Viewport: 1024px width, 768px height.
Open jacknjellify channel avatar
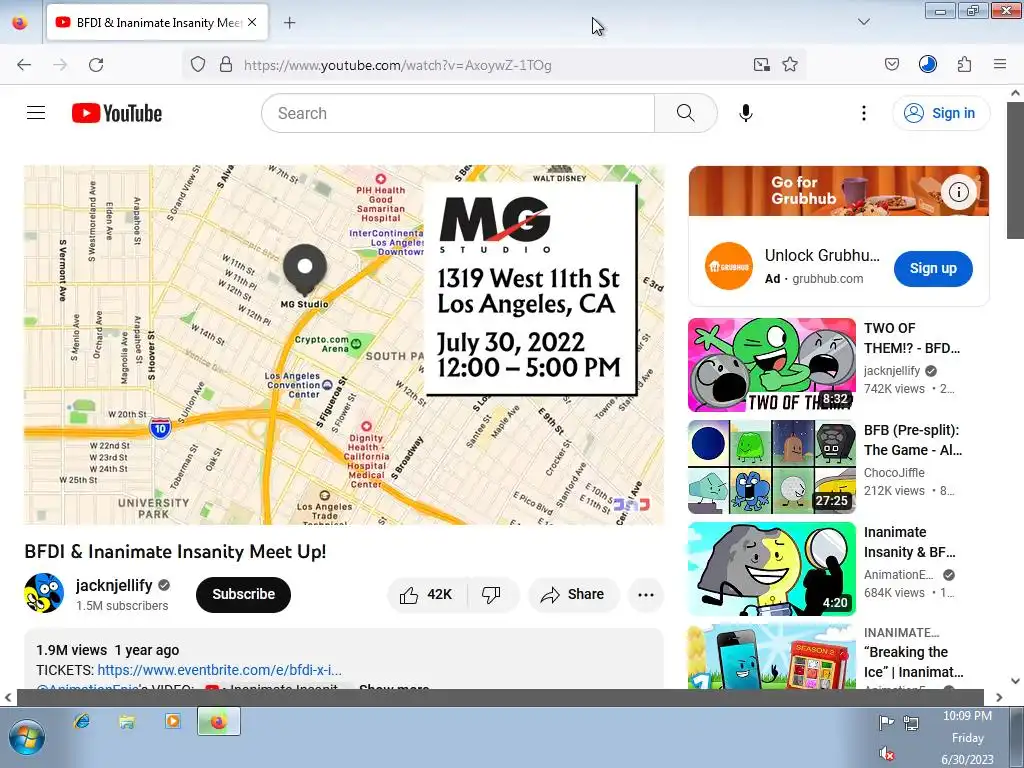44,593
